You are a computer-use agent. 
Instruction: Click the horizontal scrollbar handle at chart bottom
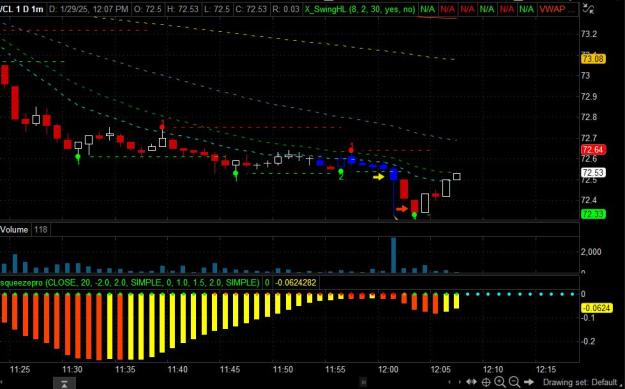(x=363, y=382)
